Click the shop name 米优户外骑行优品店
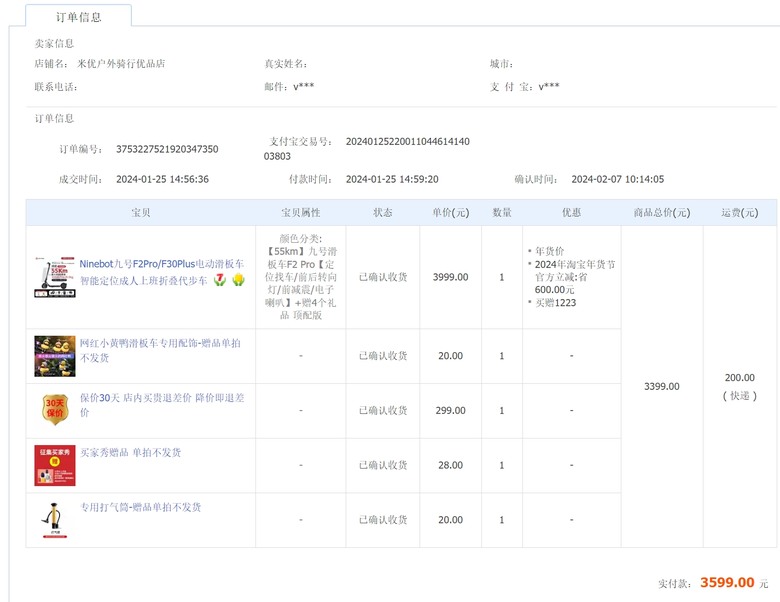 point(121,64)
